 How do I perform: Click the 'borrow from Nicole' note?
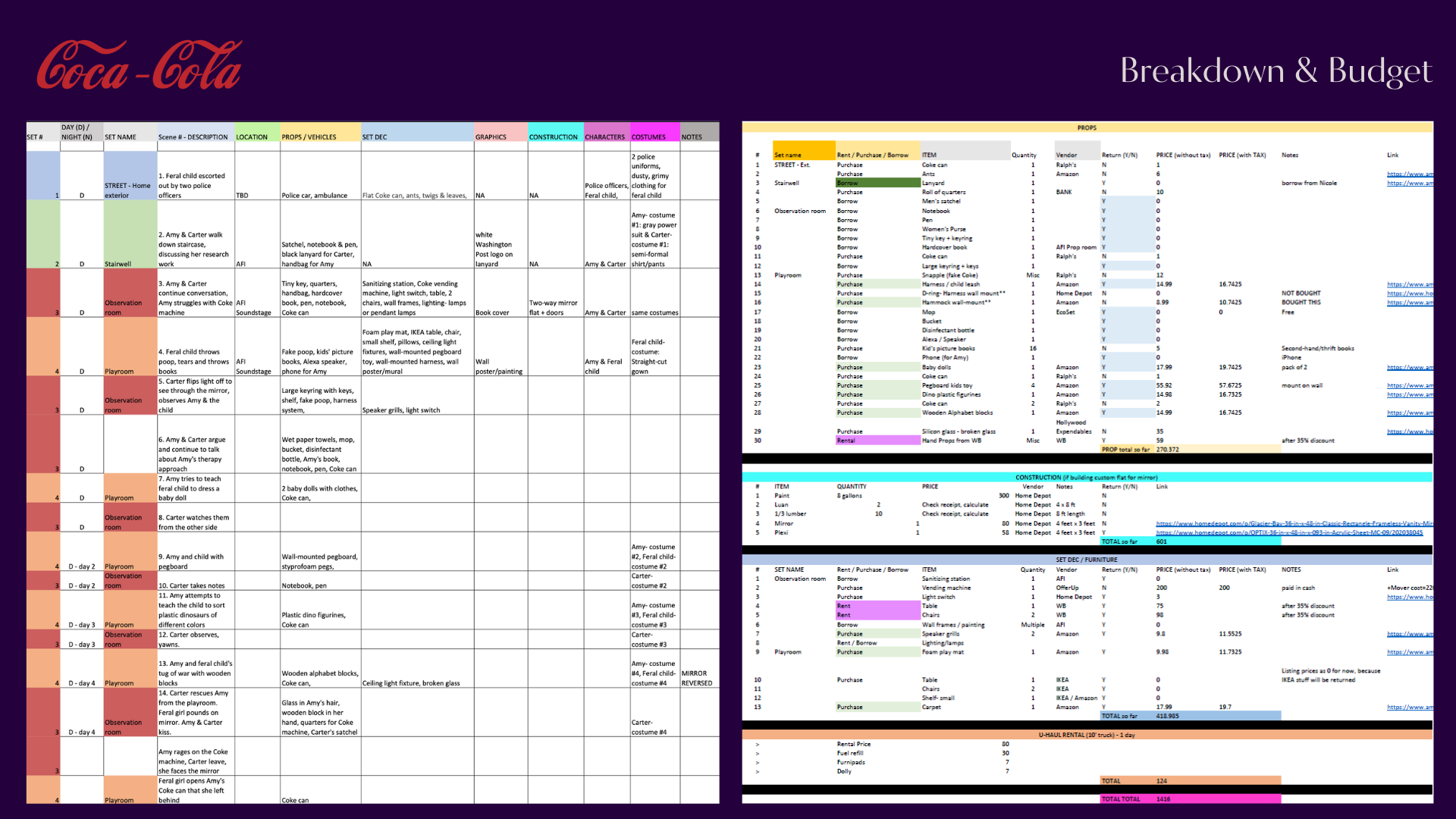[x=1309, y=183]
